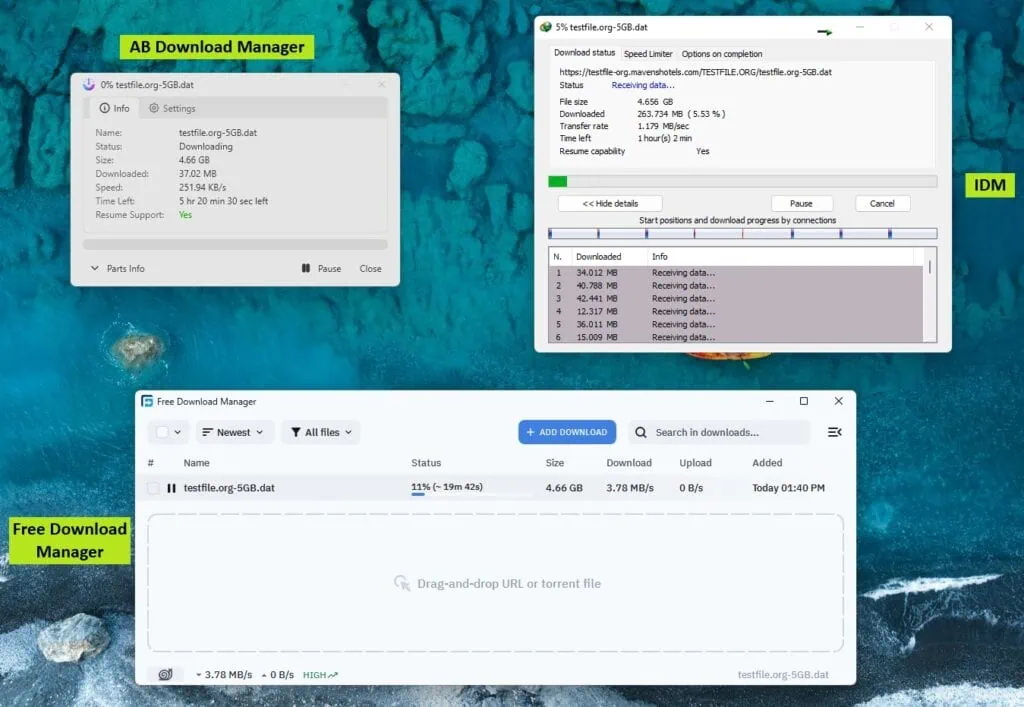Open the Newest sort dropdown

coord(234,432)
